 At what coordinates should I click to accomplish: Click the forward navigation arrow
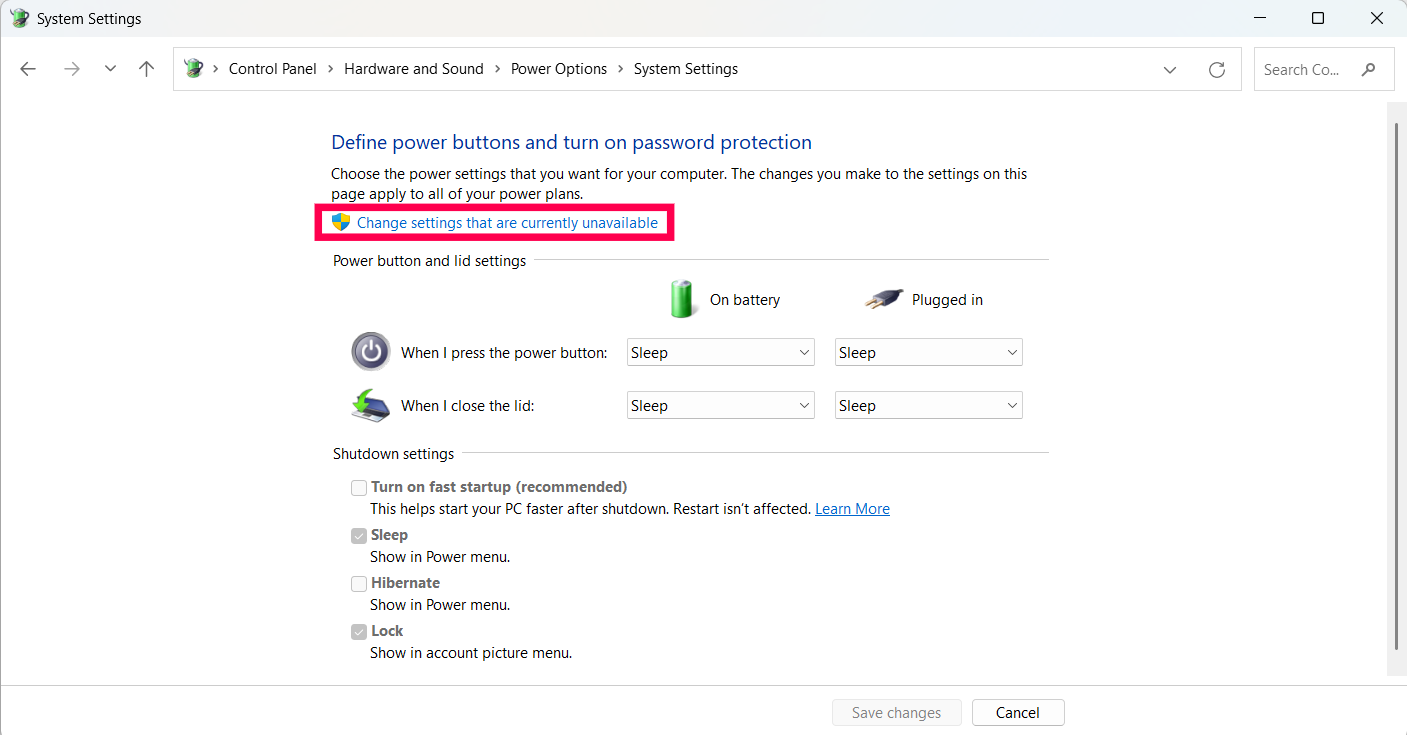[x=71, y=69]
